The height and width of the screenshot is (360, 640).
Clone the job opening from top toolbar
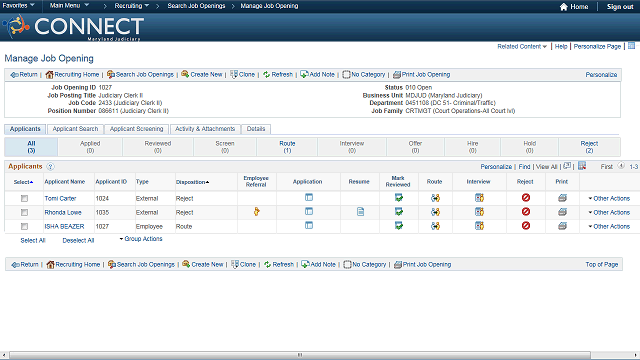[242, 75]
